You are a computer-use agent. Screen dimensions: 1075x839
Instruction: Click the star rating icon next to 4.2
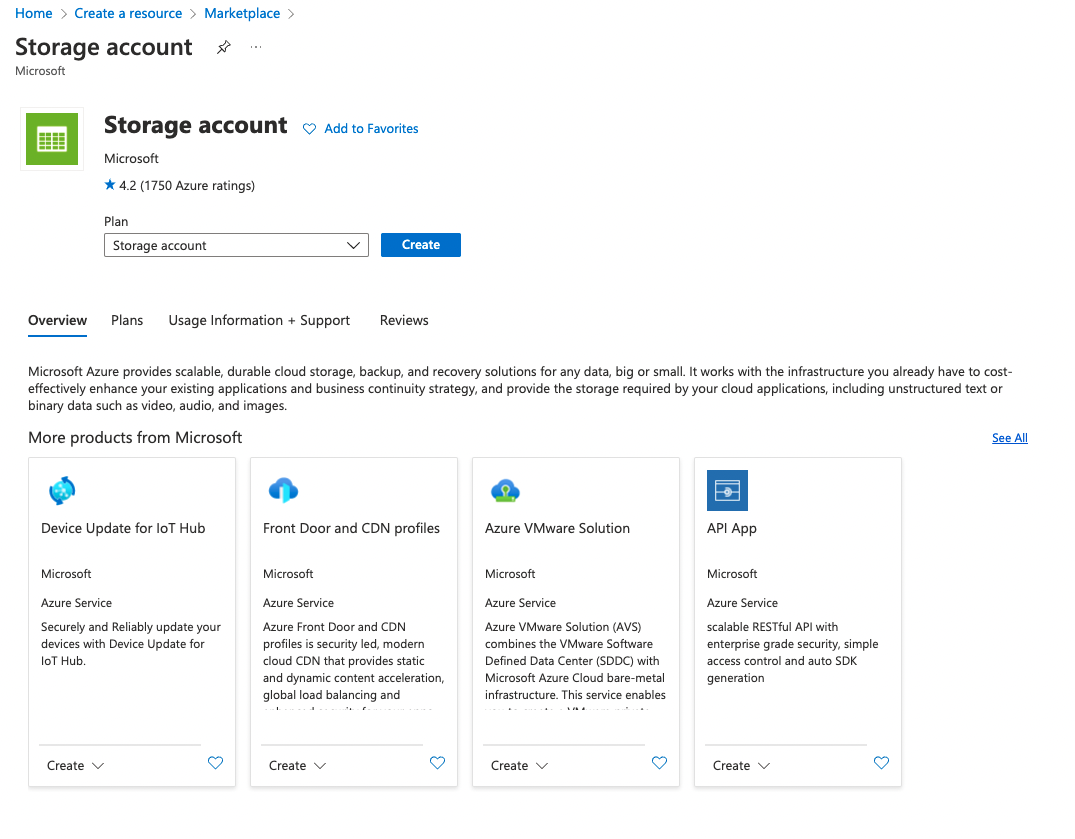109,184
